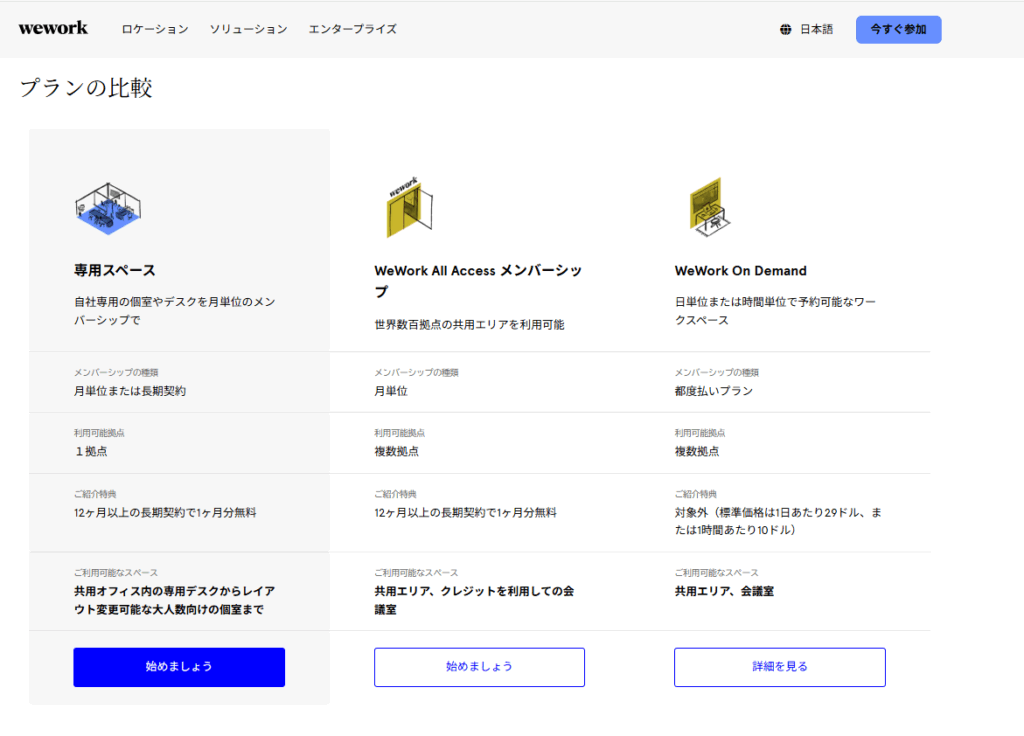The height and width of the screenshot is (736, 1024).
Task: Click 12ヶ月以上の長期契約 under 専用スペース
Action: tap(165, 513)
